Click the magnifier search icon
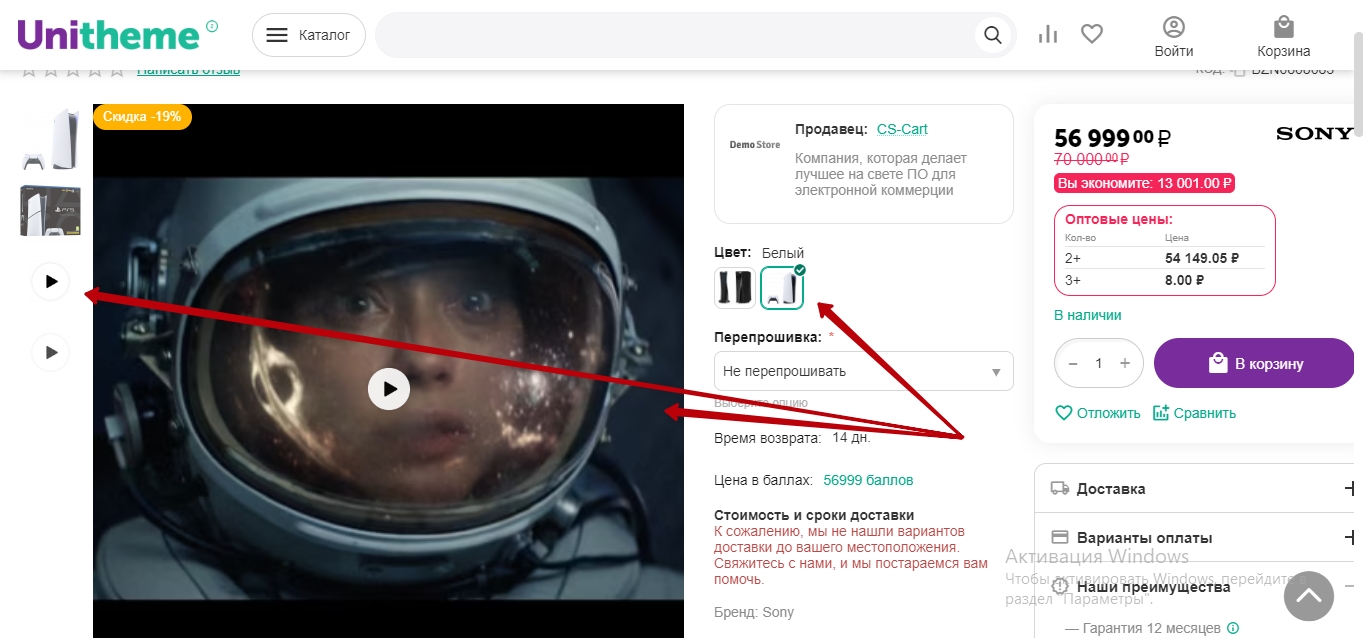1363x638 pixels. 993,35
